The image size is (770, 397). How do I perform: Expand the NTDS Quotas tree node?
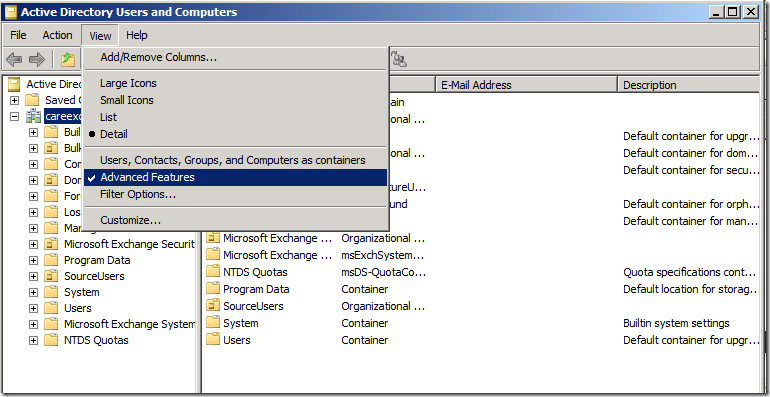pyautogui.click(x=33, y=340)
